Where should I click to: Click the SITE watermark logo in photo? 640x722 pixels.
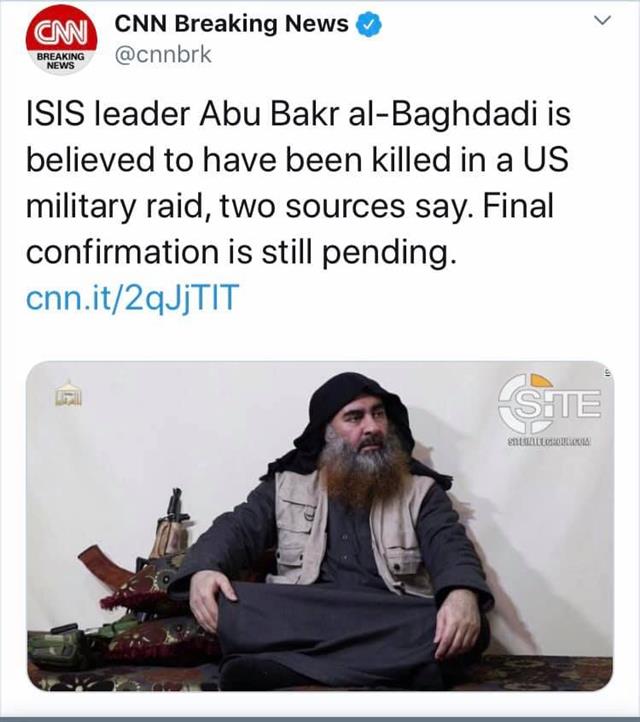(x=549, y=405)
